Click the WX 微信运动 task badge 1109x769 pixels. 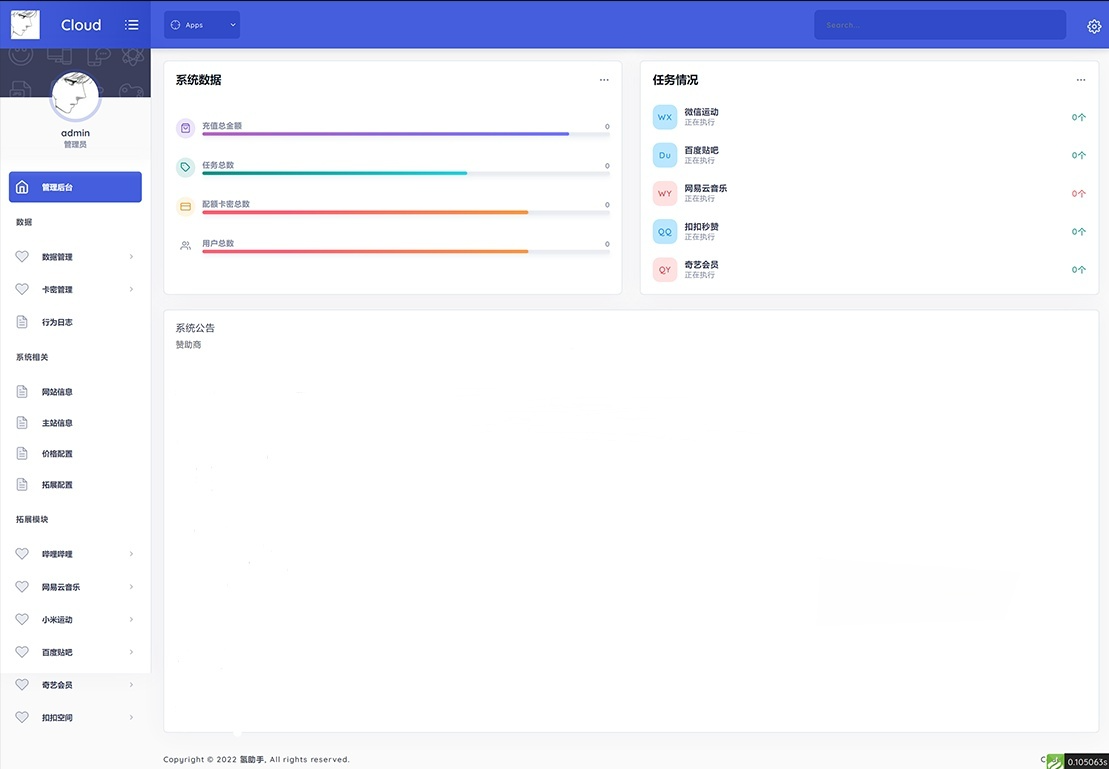pos(665,117)
